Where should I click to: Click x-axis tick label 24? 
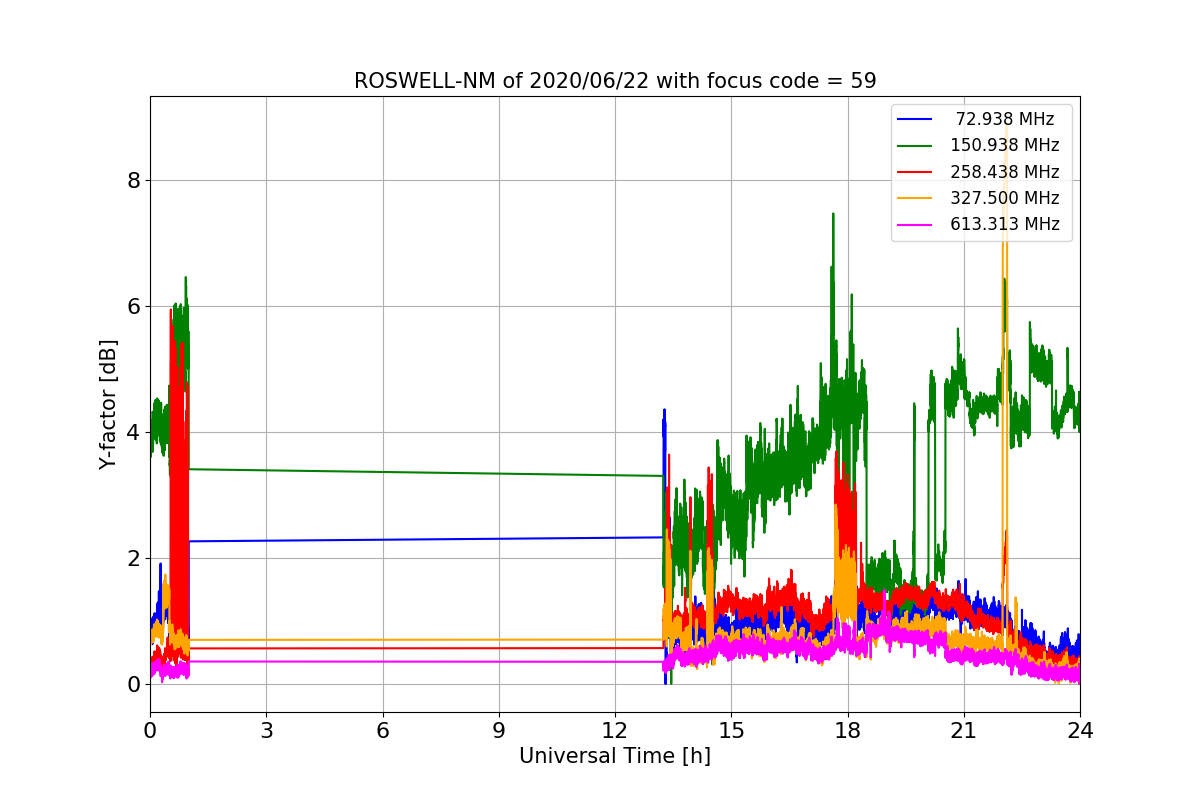pos(1080,729)
